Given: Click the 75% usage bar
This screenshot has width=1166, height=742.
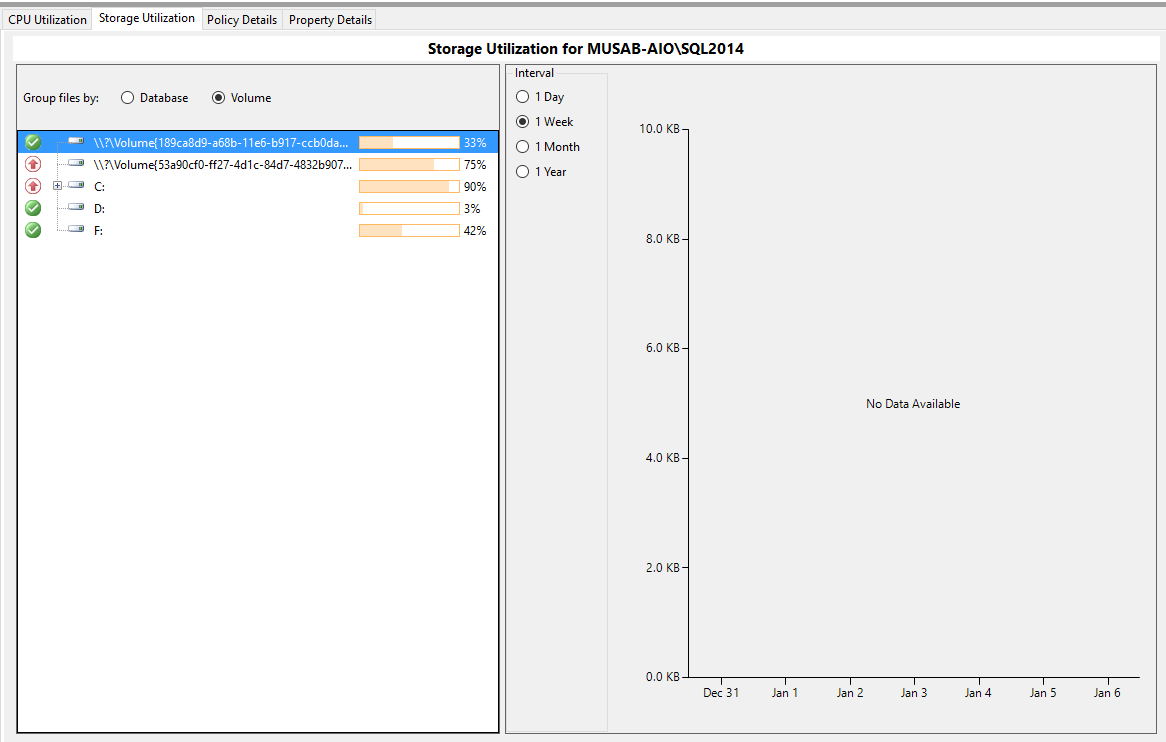Looking at the screenshot, I should (409, 164).
